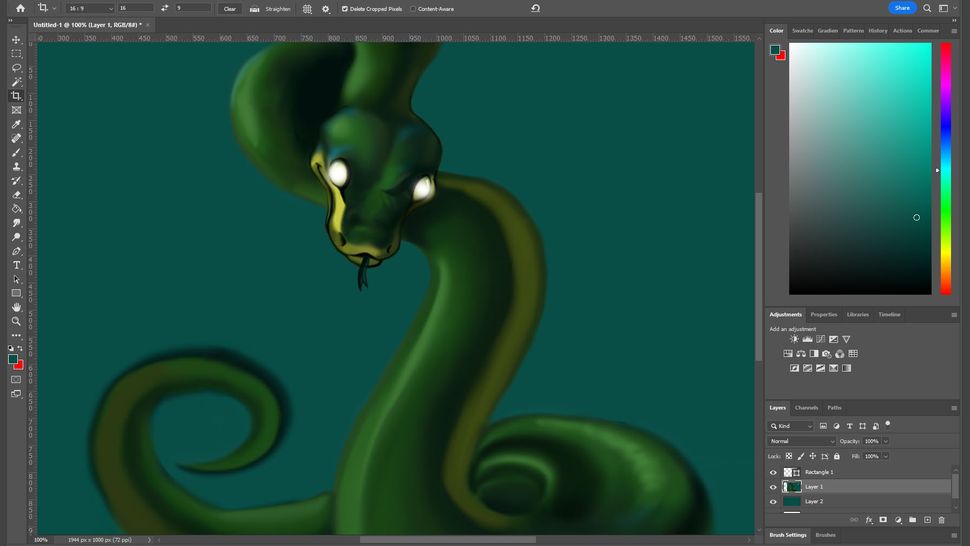Toggle lock position
Image resolution: width=970 pixels, height=546 pixels.
[813, 456]
